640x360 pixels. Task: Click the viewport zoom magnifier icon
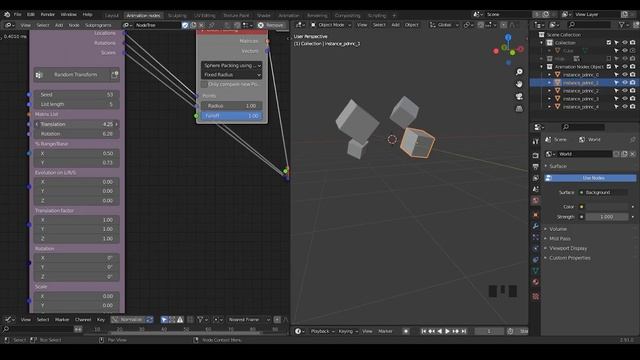tap(519, 72)
